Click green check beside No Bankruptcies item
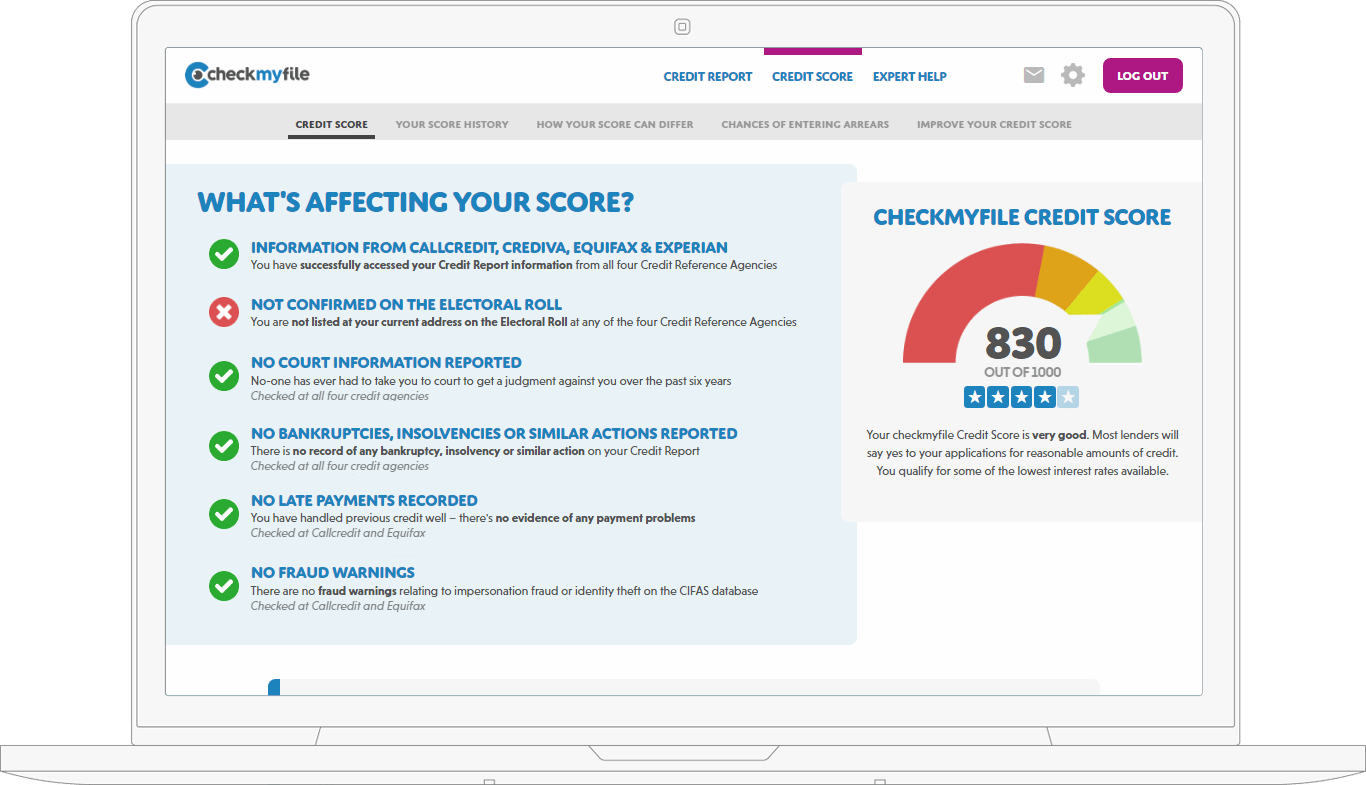The image size is (1366, 785). point(223,445)
